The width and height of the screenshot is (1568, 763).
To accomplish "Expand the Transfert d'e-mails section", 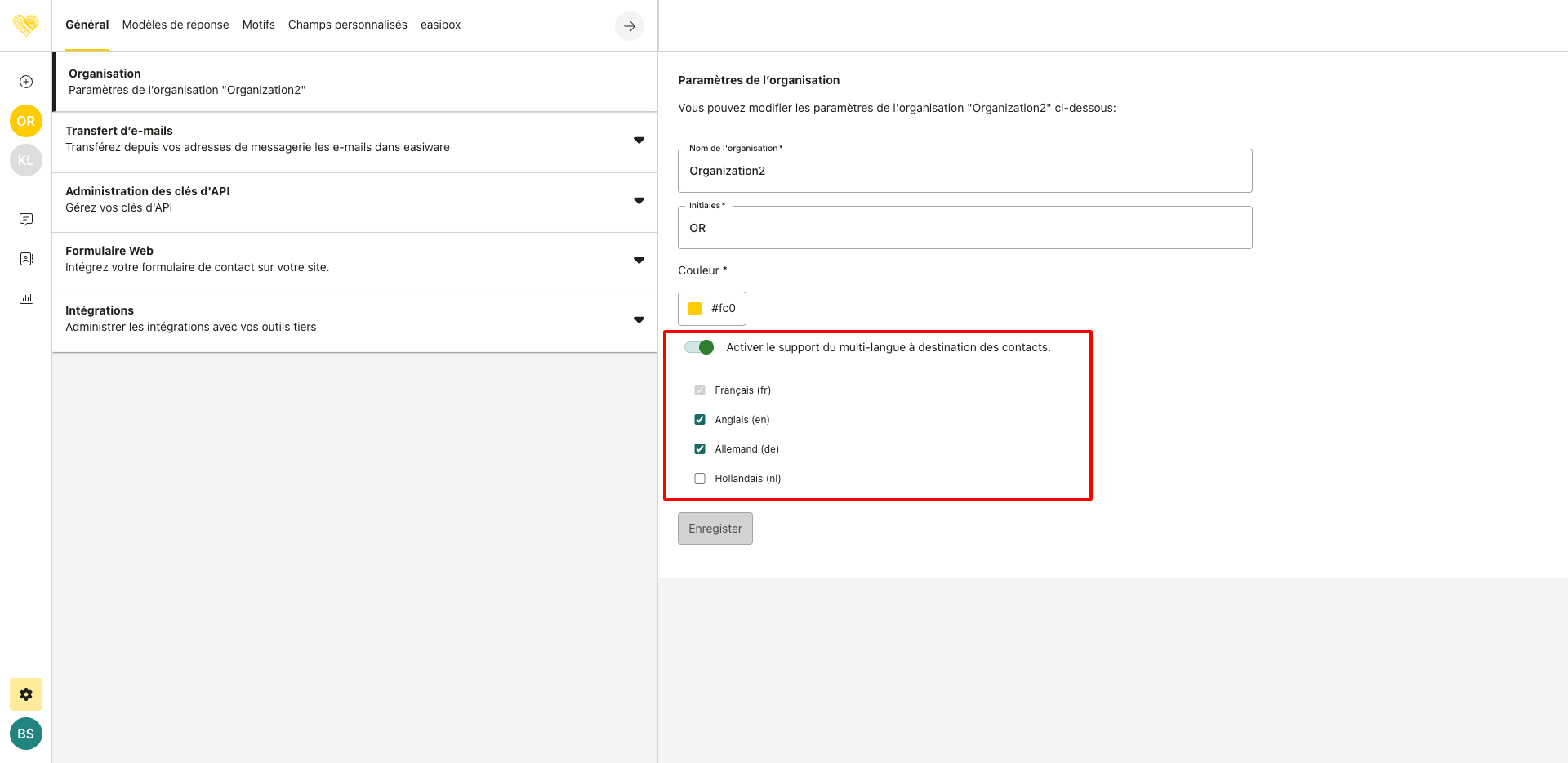I will coord(639,141).
